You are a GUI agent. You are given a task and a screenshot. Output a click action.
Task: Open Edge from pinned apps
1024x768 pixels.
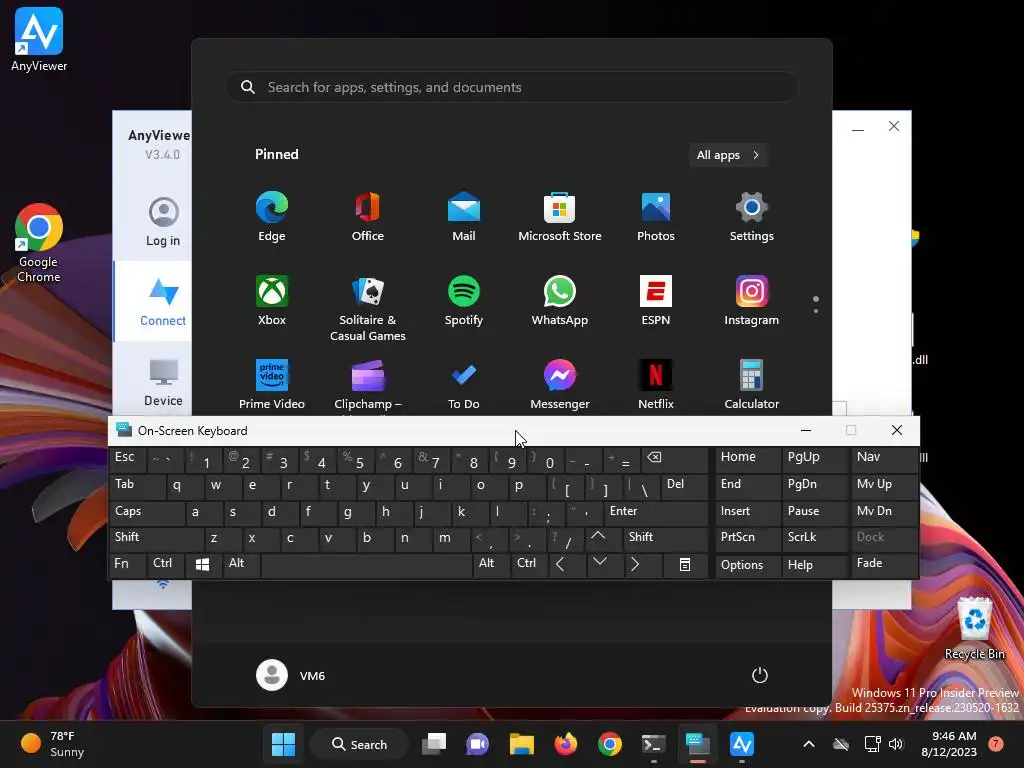pyautogui.click(x=272, y=217)
